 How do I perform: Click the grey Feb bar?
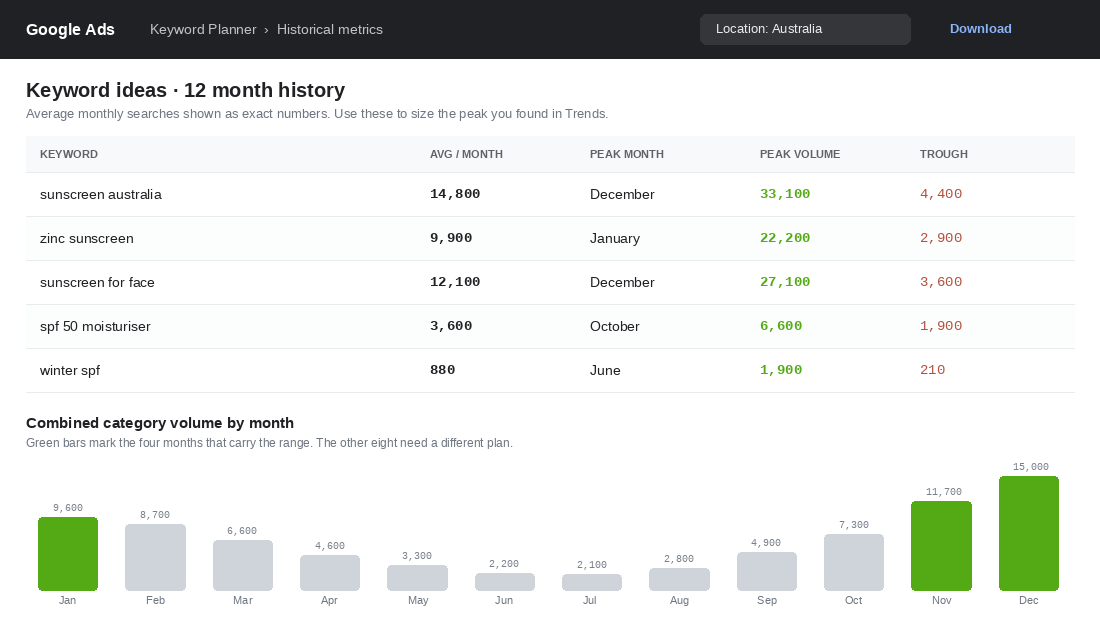[x=155, y=557]
